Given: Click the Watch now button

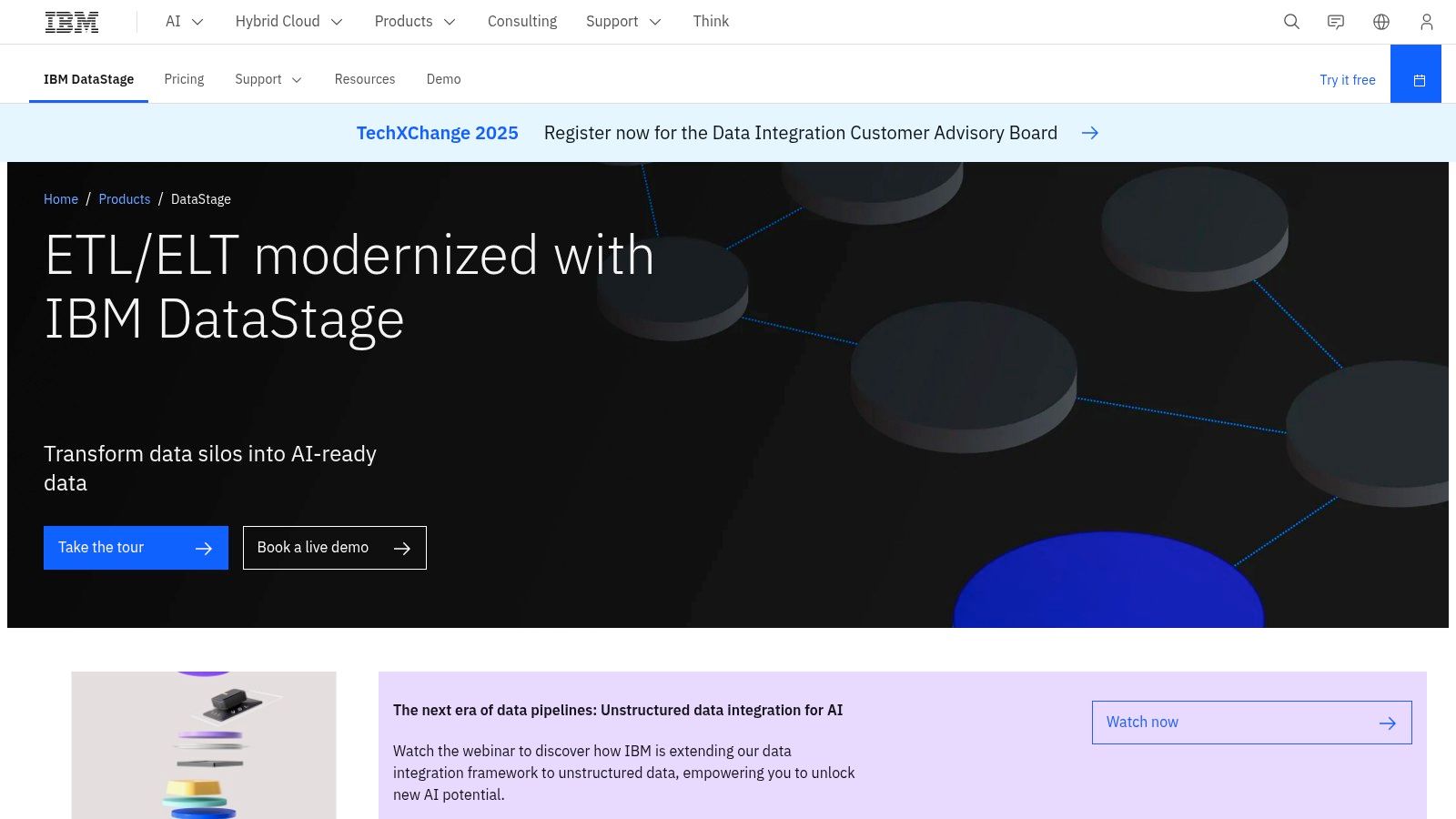Looking at the screenshot, I should coord(1251,723).
